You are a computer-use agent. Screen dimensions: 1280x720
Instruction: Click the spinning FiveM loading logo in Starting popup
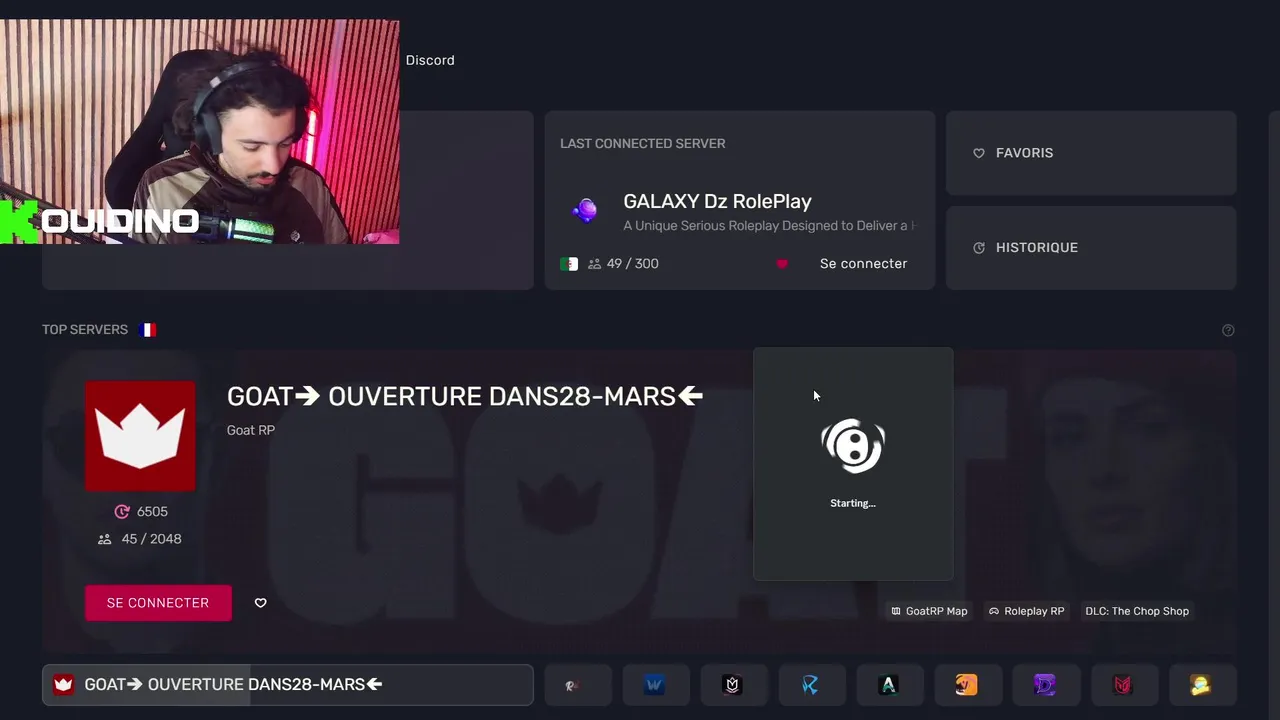(x=853, y=446)
